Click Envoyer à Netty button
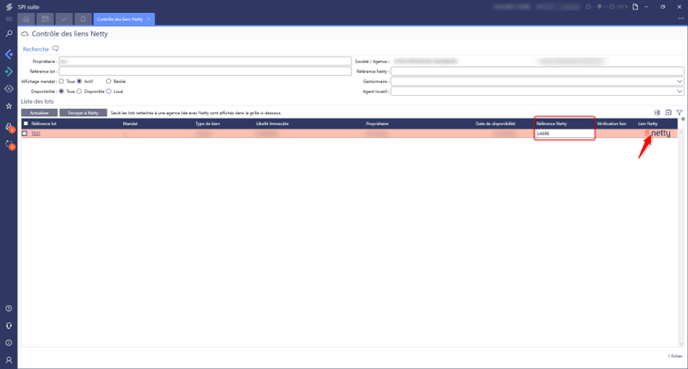Image resolution: width=688 pixels, height=369 pixels. [83, 113]
